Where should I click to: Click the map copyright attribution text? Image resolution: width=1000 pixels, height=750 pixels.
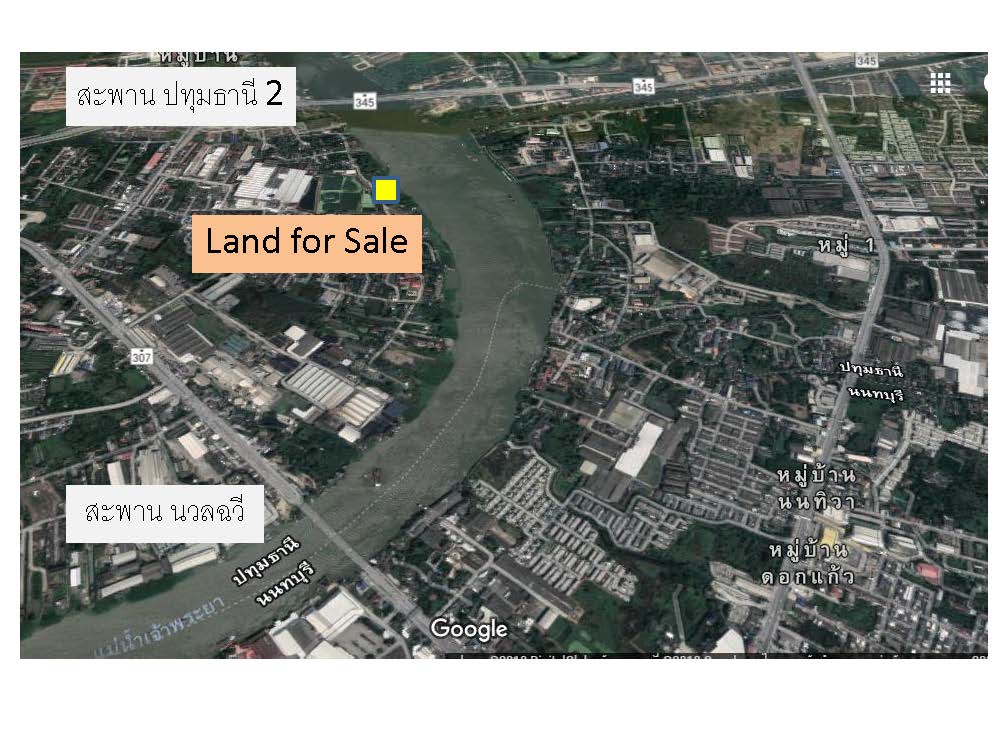pyautogui.click(x=721, y=656)
